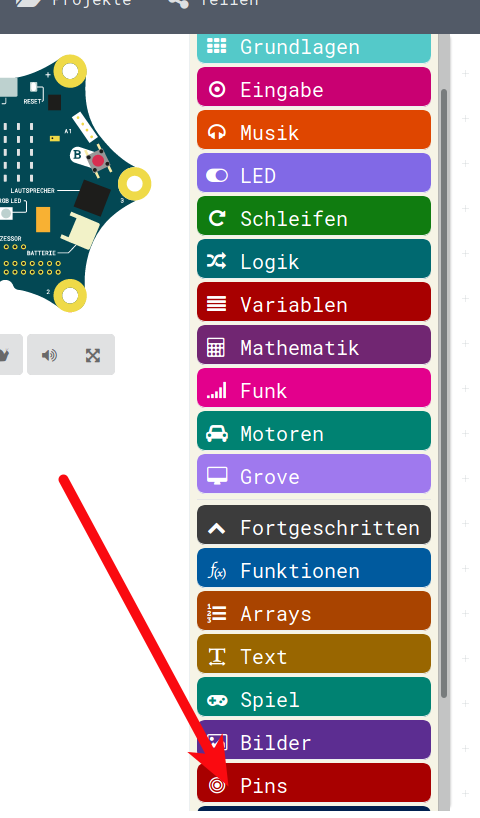The height and width of the screenshot is (818, 480).
Task: Select the Logik shuffle icon
Action: [x=217, y=261]
